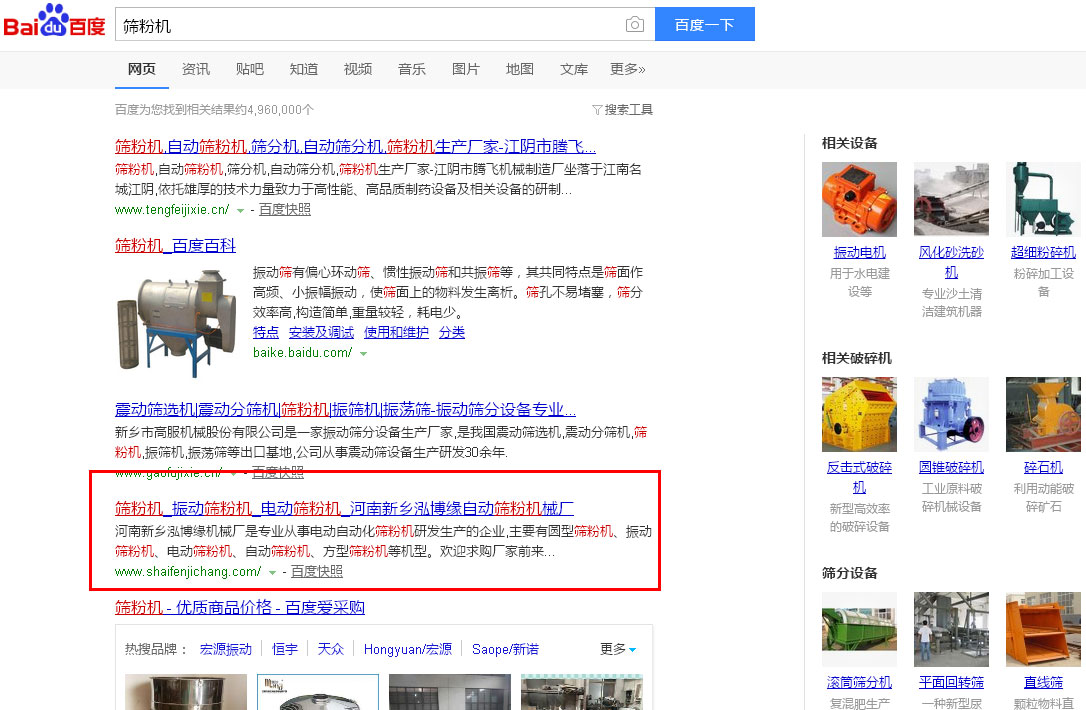Select the 圆锥破碎机 thumbnail
This screenshot has height=710, width=1086.
point(951,414)
